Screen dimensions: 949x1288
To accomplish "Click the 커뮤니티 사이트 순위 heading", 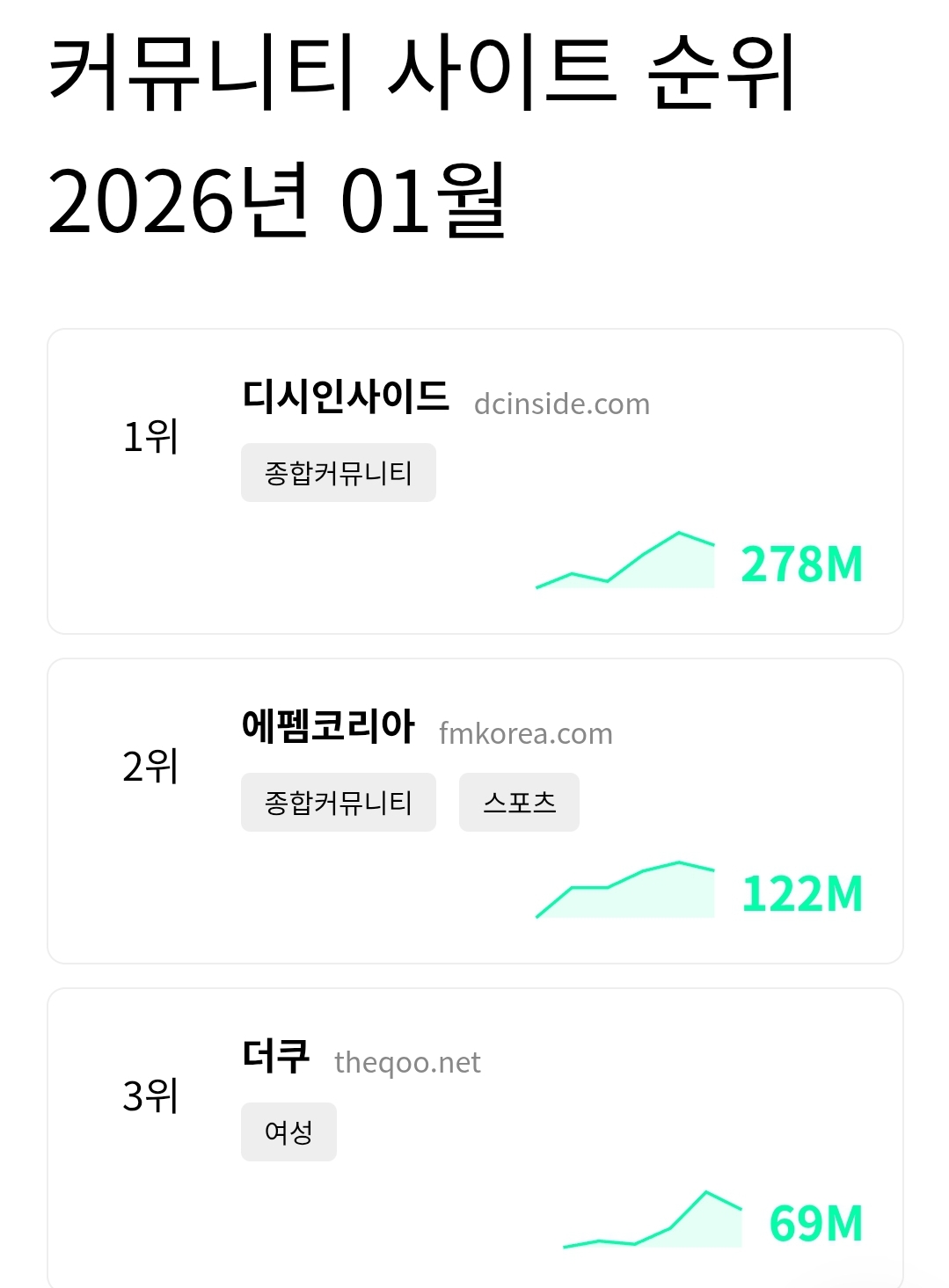I will [422, 72].
